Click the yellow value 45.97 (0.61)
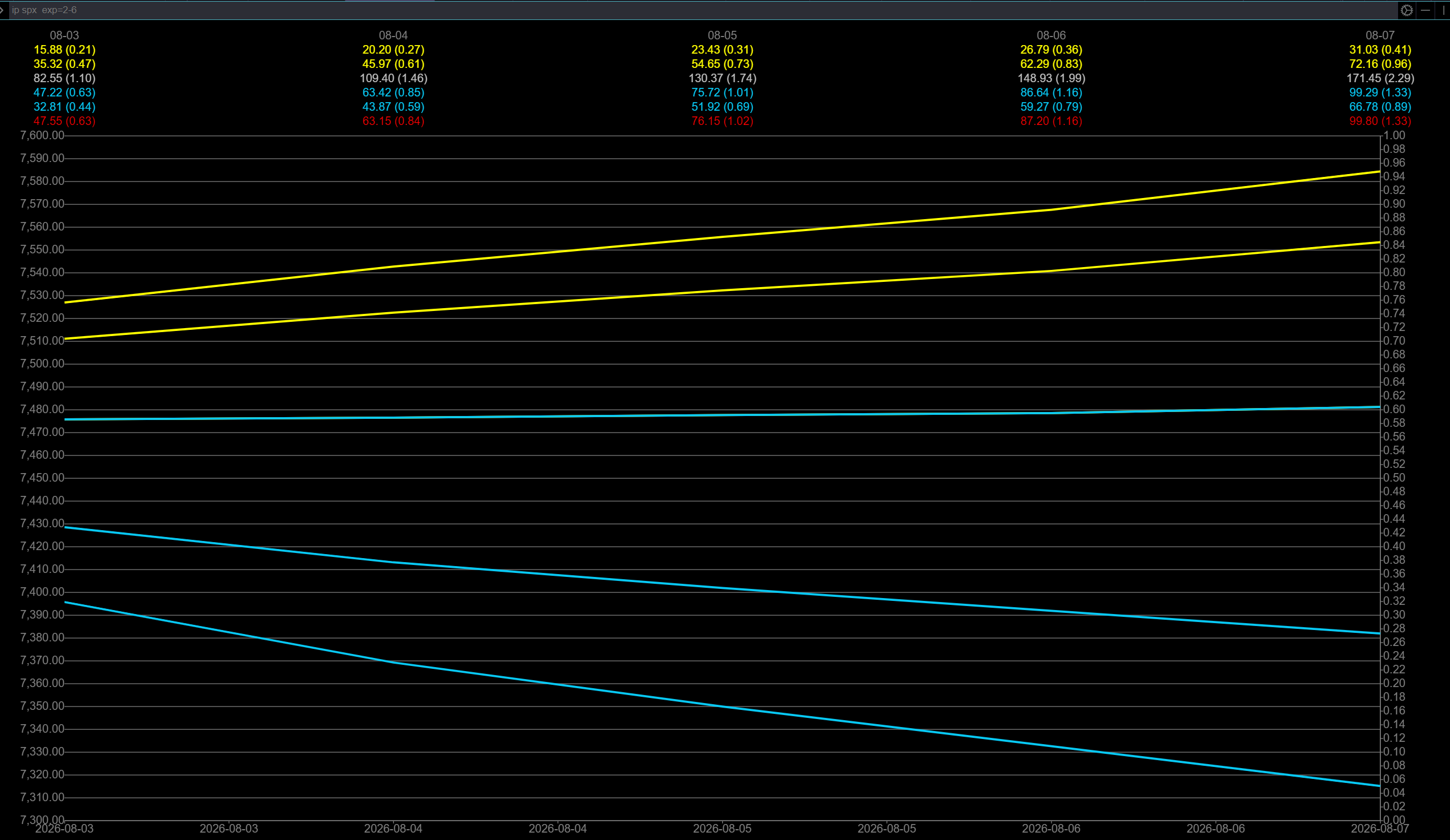 393,64
